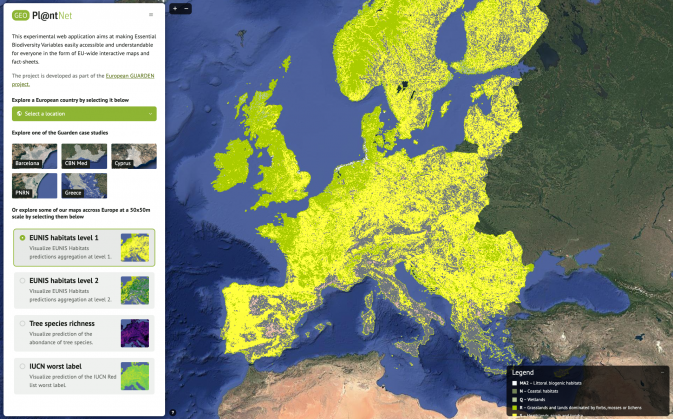Select EUNIS habitats level 2 radio

click(23, 281)
